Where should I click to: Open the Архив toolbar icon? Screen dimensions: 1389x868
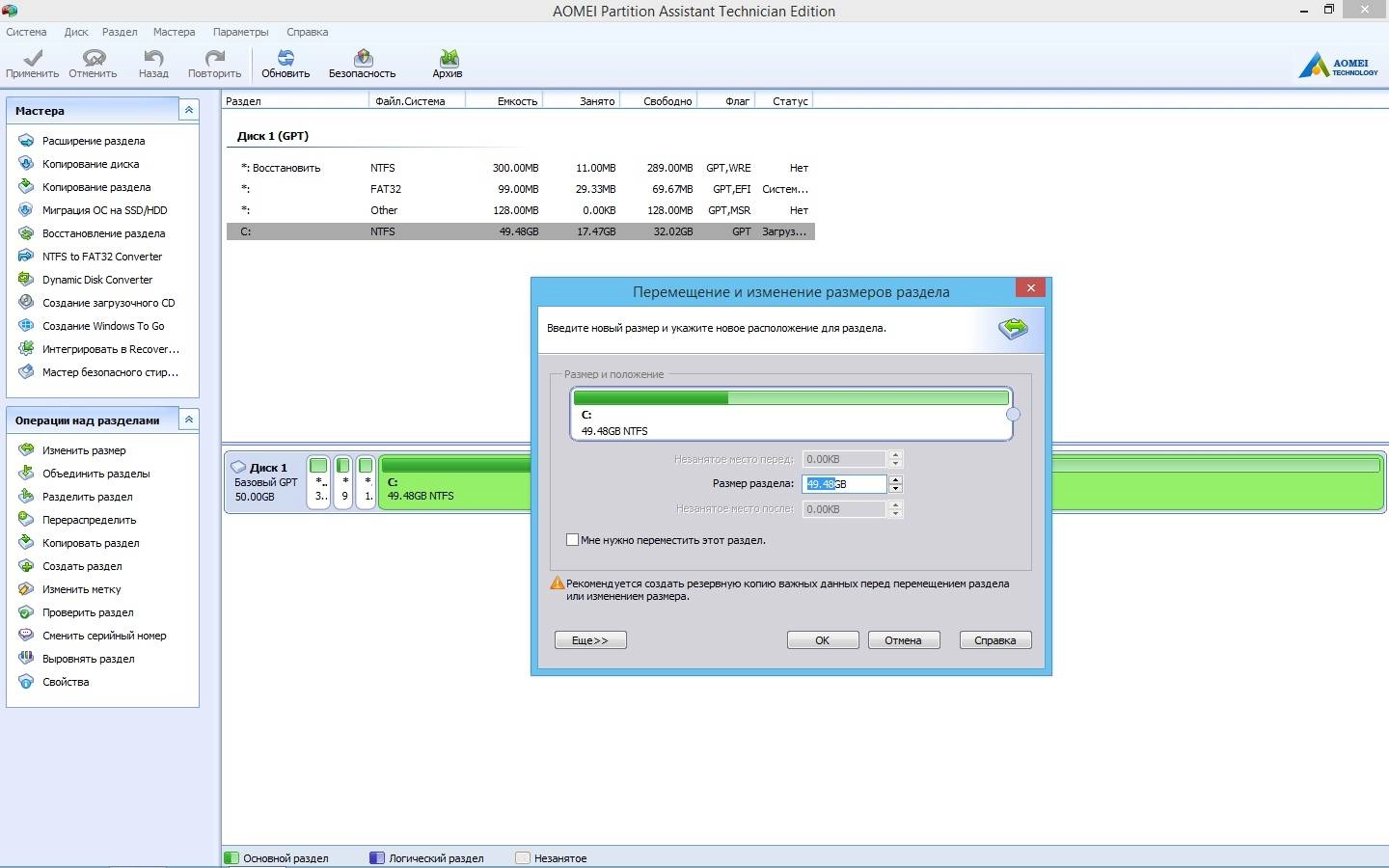click(448, 64)
